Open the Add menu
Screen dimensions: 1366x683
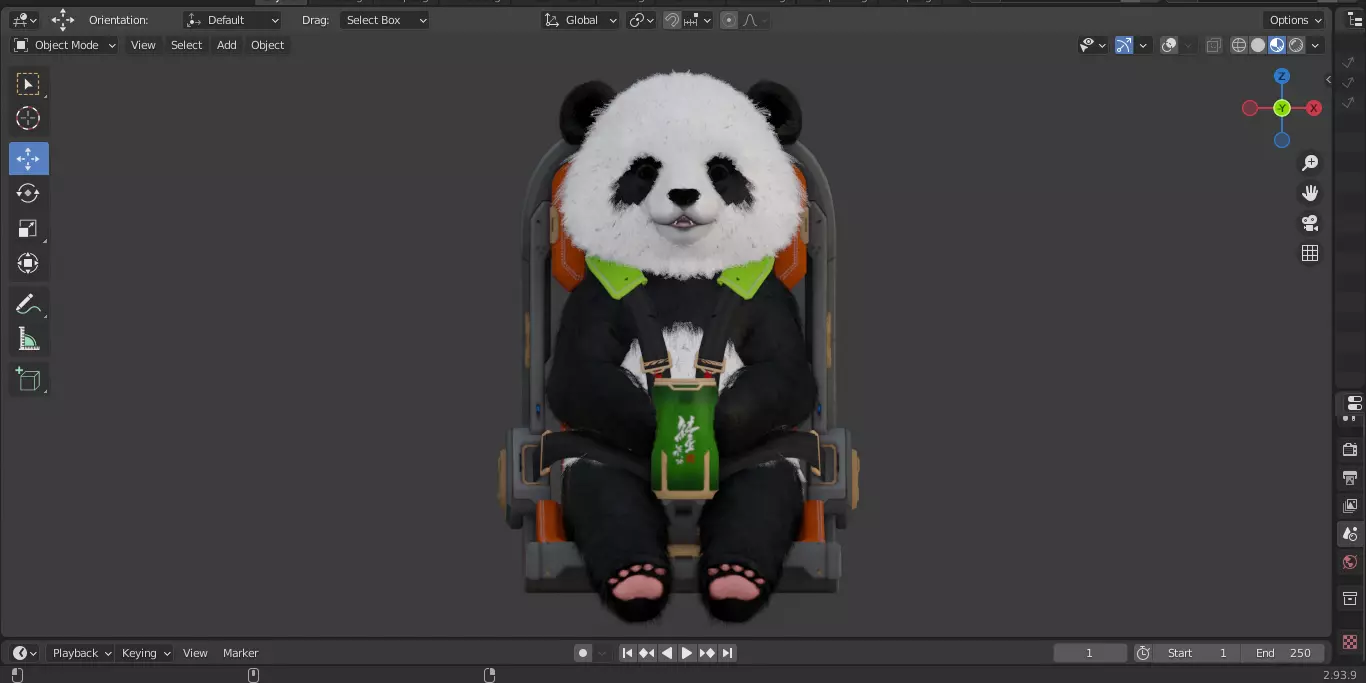tap(227, 45)
